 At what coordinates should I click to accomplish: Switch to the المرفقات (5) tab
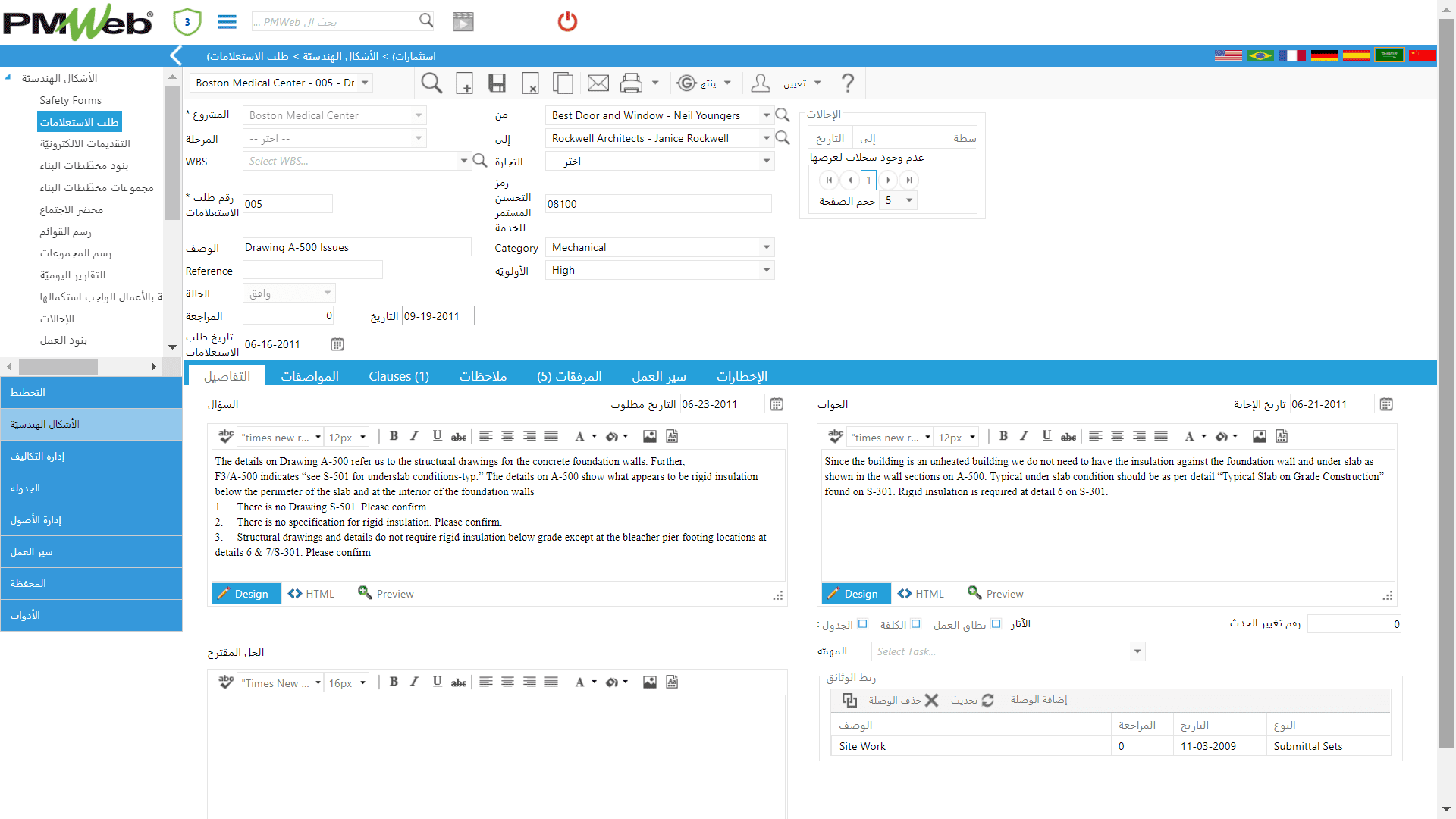tap(570, 376)
